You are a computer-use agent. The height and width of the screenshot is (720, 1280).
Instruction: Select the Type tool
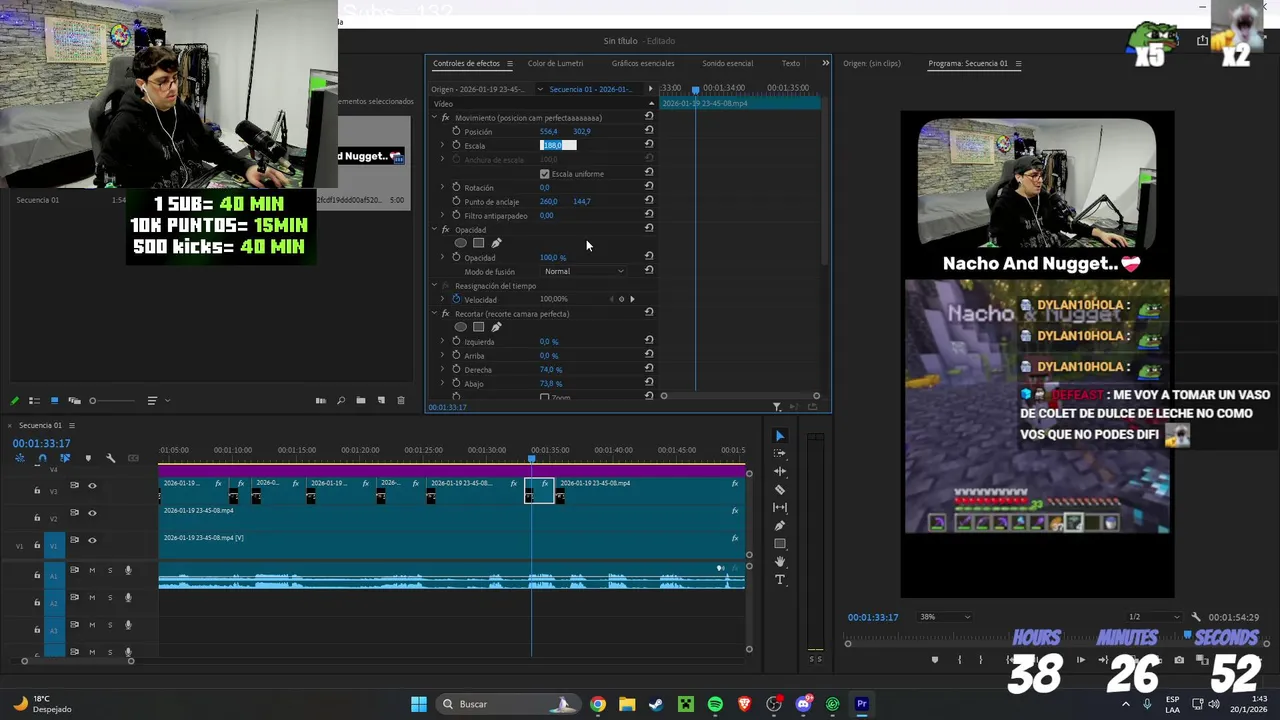click(780, 580)
